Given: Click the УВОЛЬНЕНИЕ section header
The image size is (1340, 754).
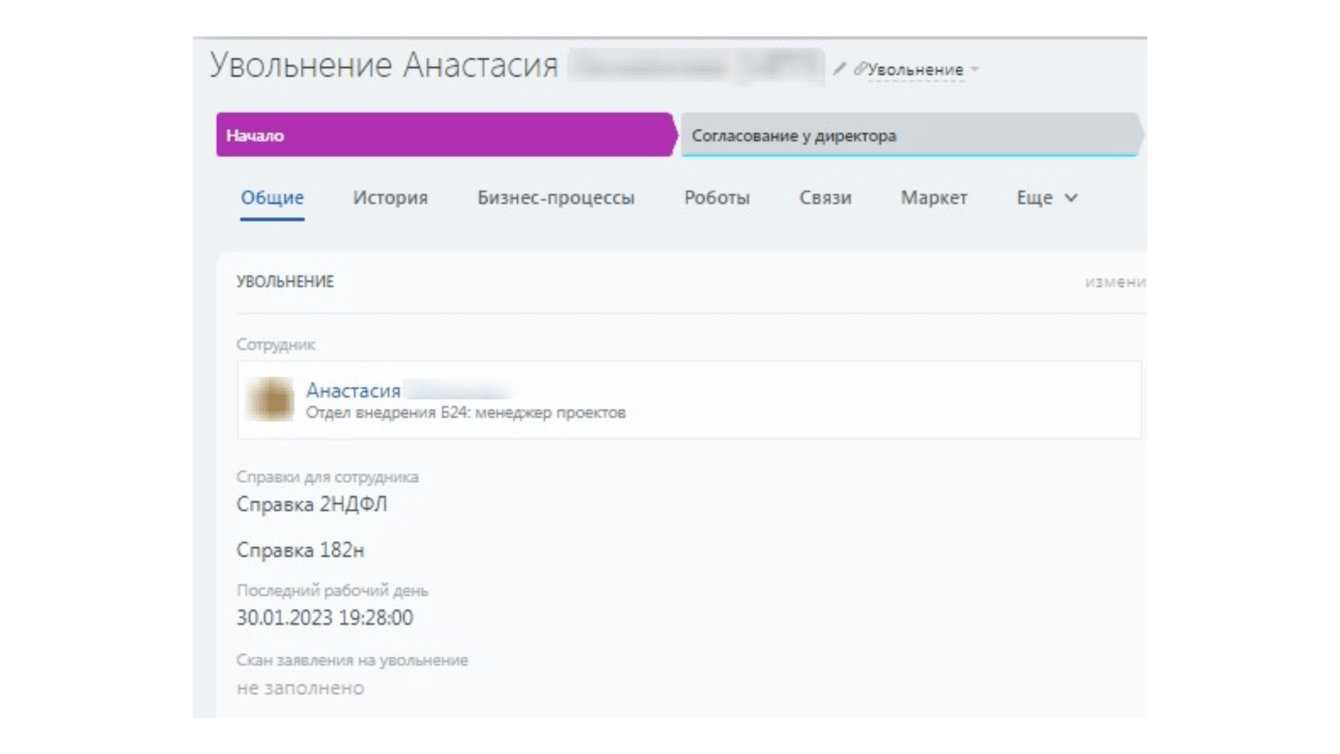Looking at the screenshot, I should tap(285, 282).
